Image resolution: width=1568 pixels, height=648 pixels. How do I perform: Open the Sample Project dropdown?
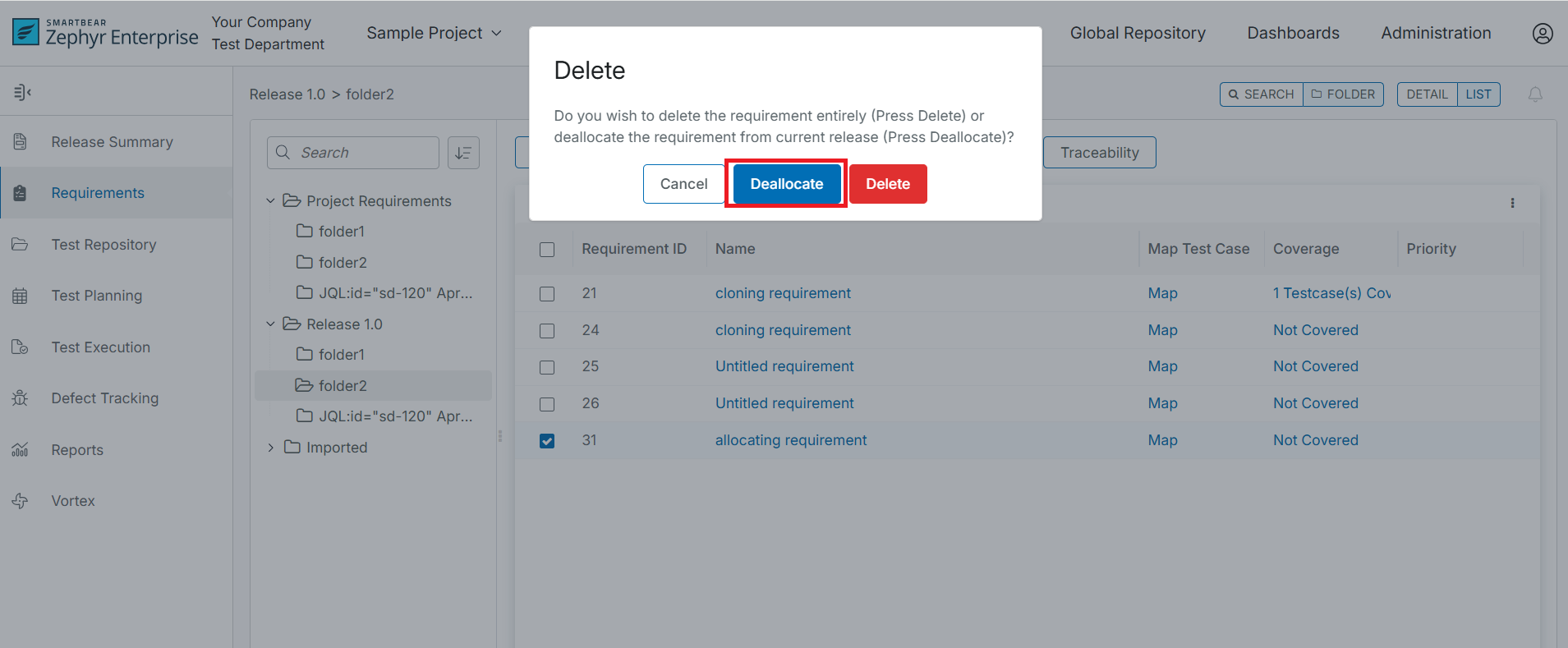(434, 33)
